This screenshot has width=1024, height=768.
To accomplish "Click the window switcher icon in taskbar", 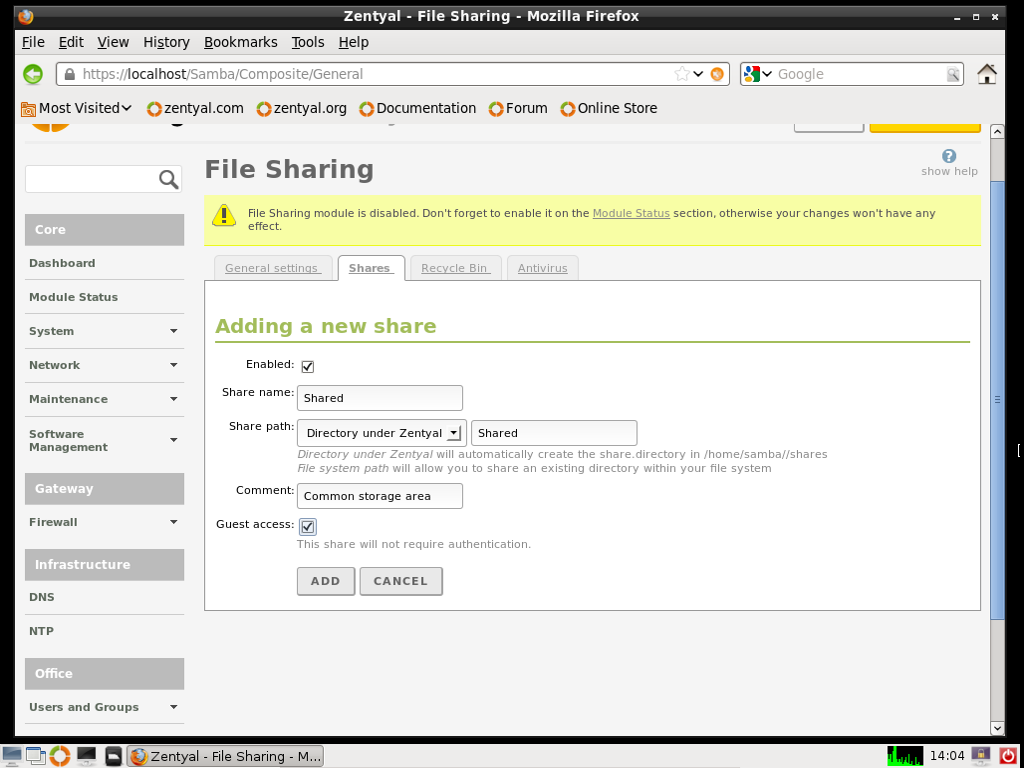I will (x=36, y=756).
